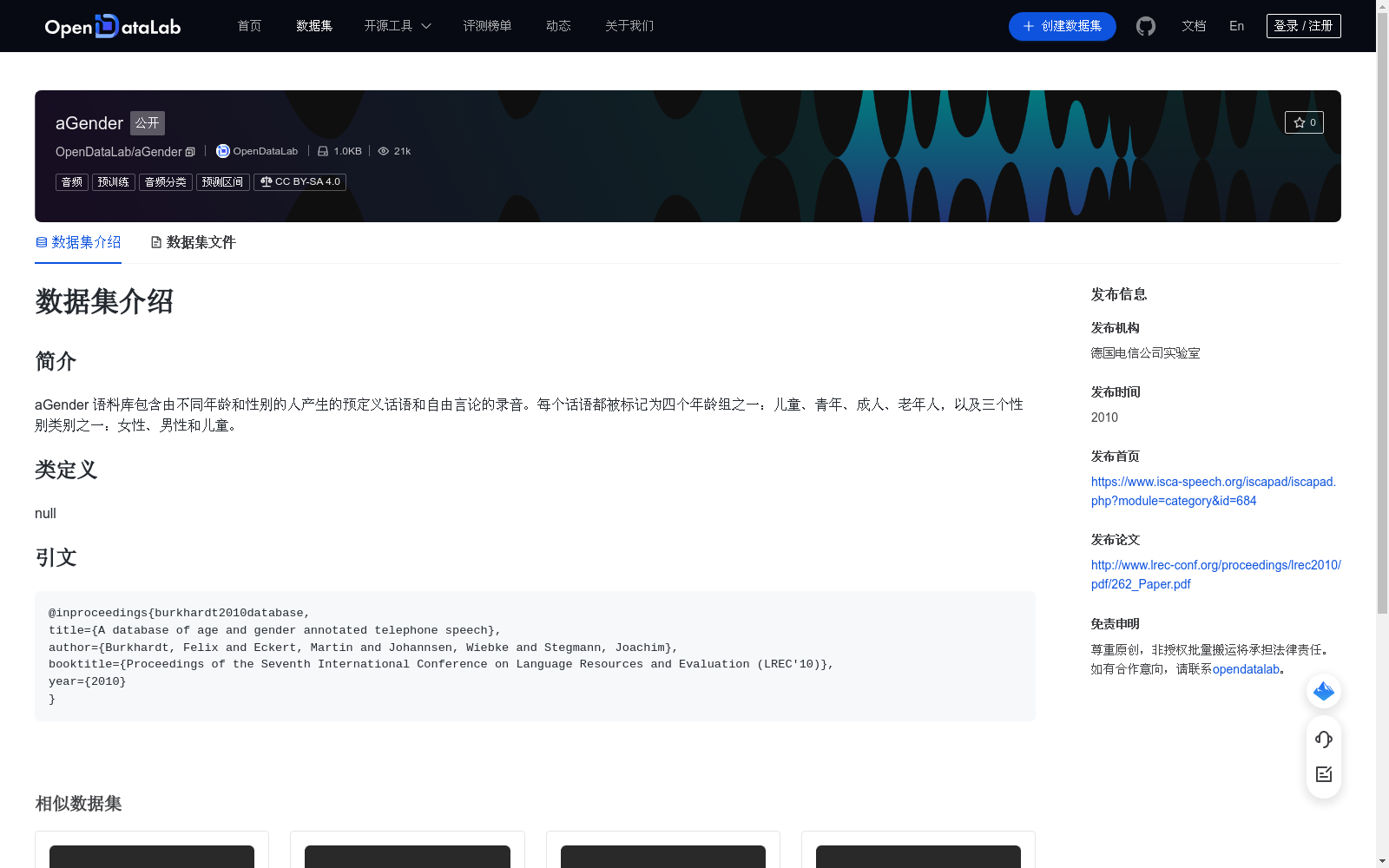Click the aGender dataset title

(89, 123)
